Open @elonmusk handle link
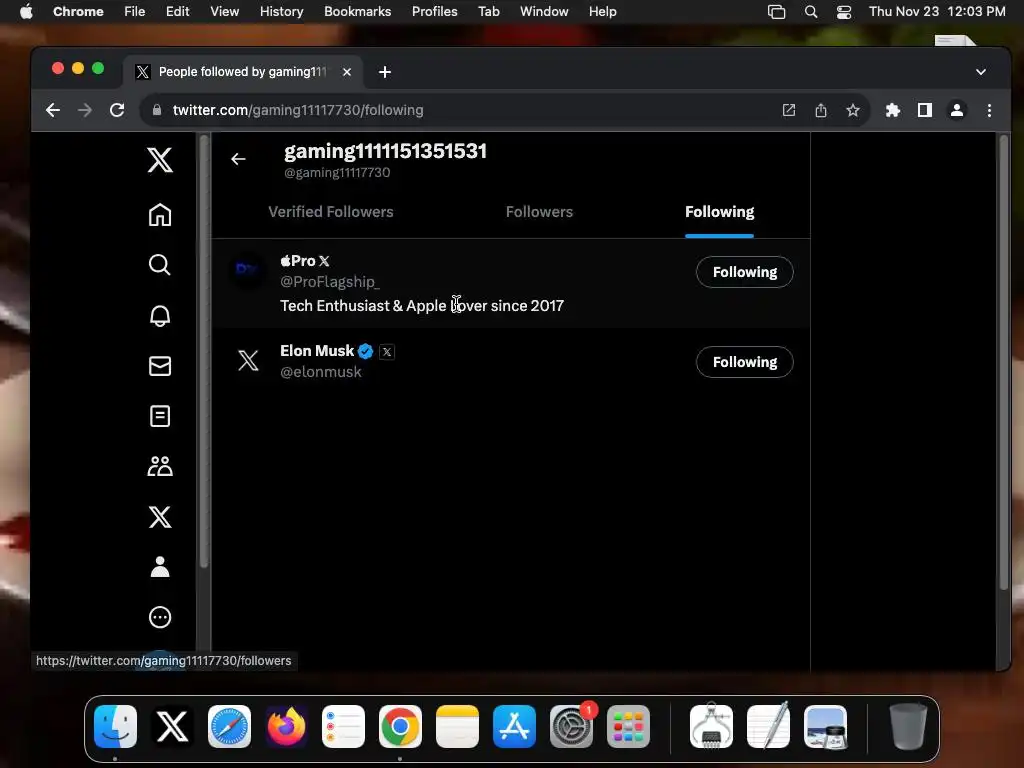Screen dimensions: 1024x768 [321, 372]
